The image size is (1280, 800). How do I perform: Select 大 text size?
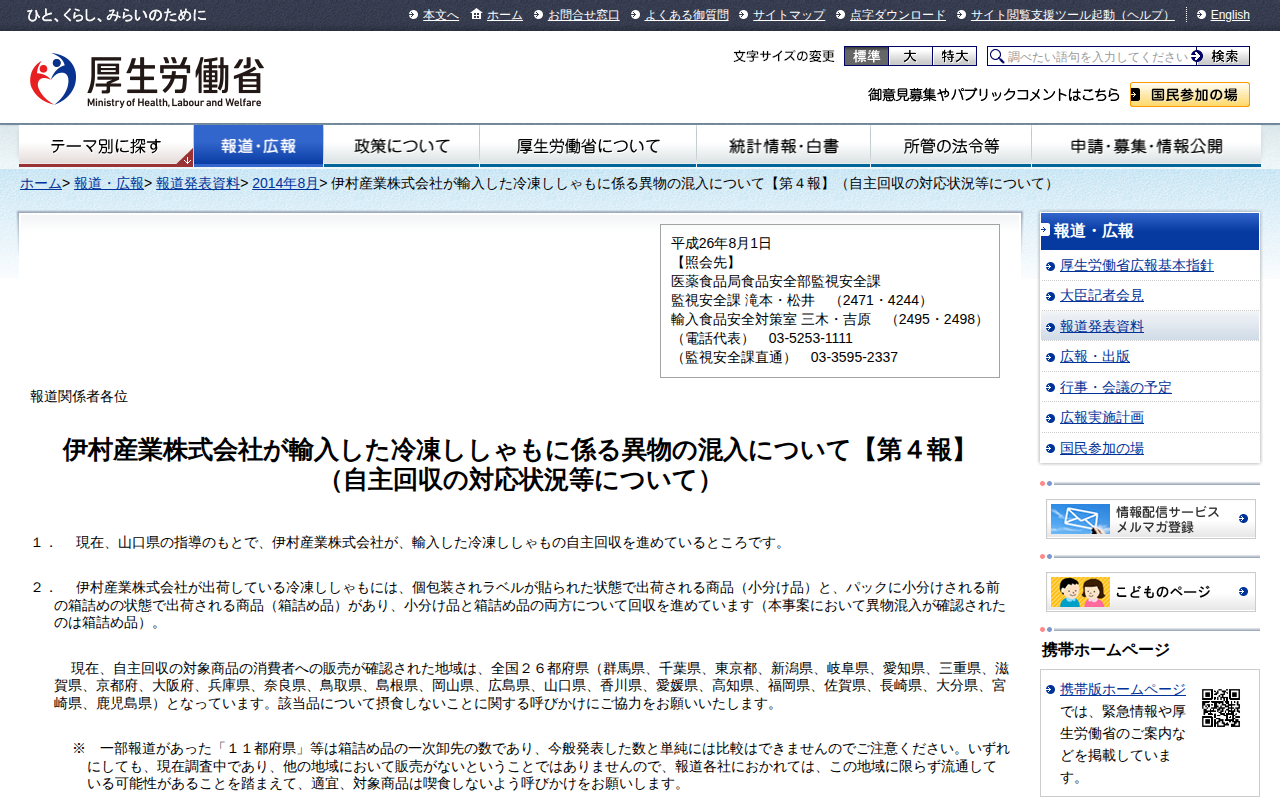tap(910, 56)
